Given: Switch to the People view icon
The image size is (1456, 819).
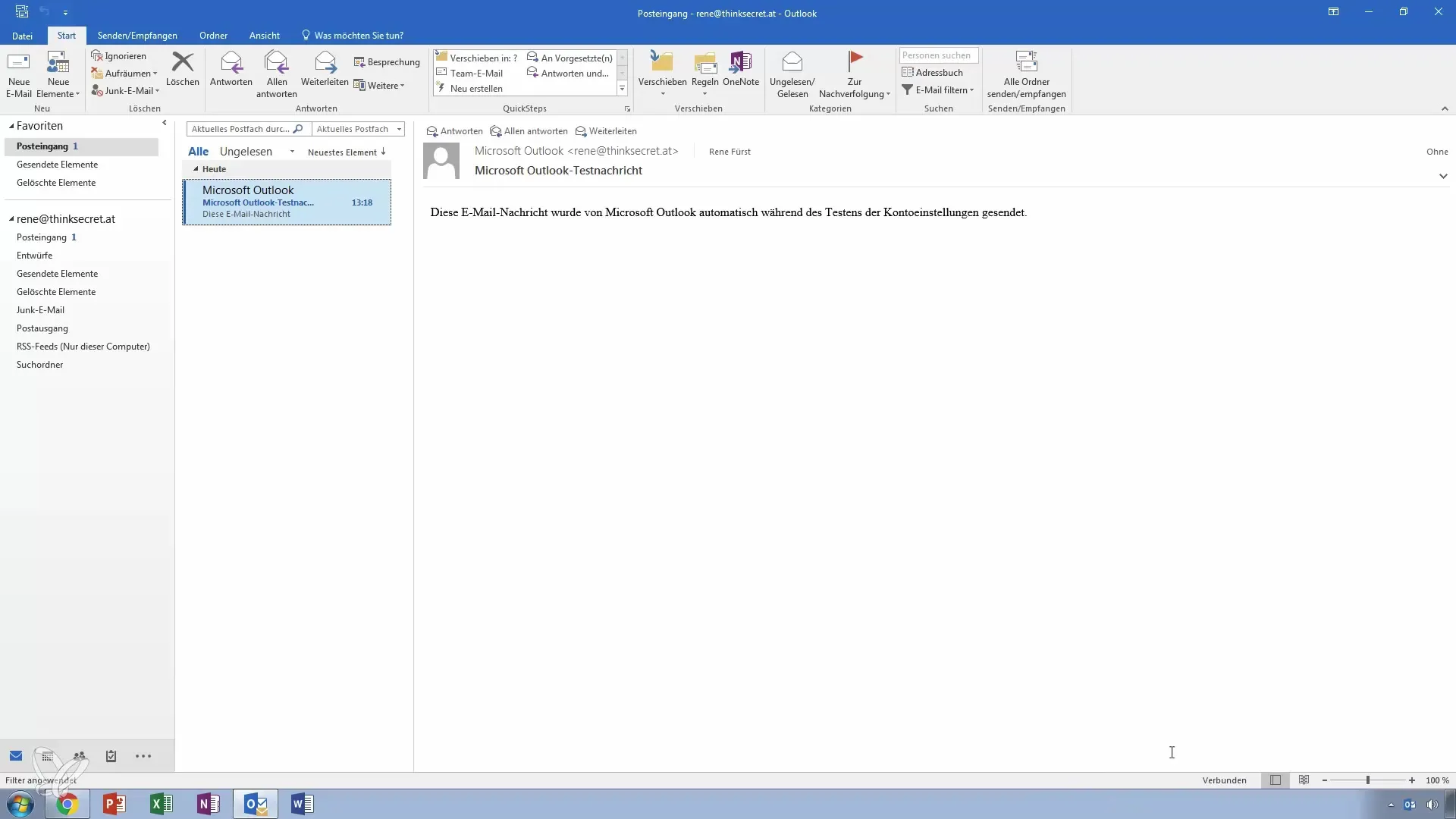Looking at the screenshot, I should (x=80, y=756).
